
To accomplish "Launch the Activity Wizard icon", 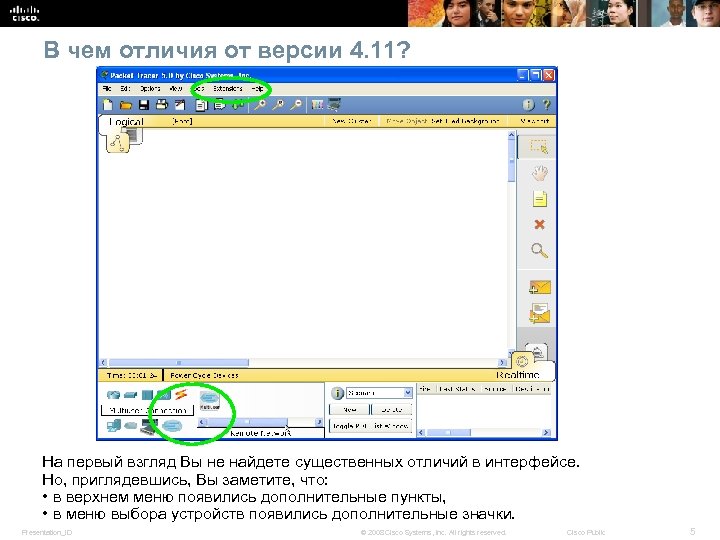I will (180, 105).
